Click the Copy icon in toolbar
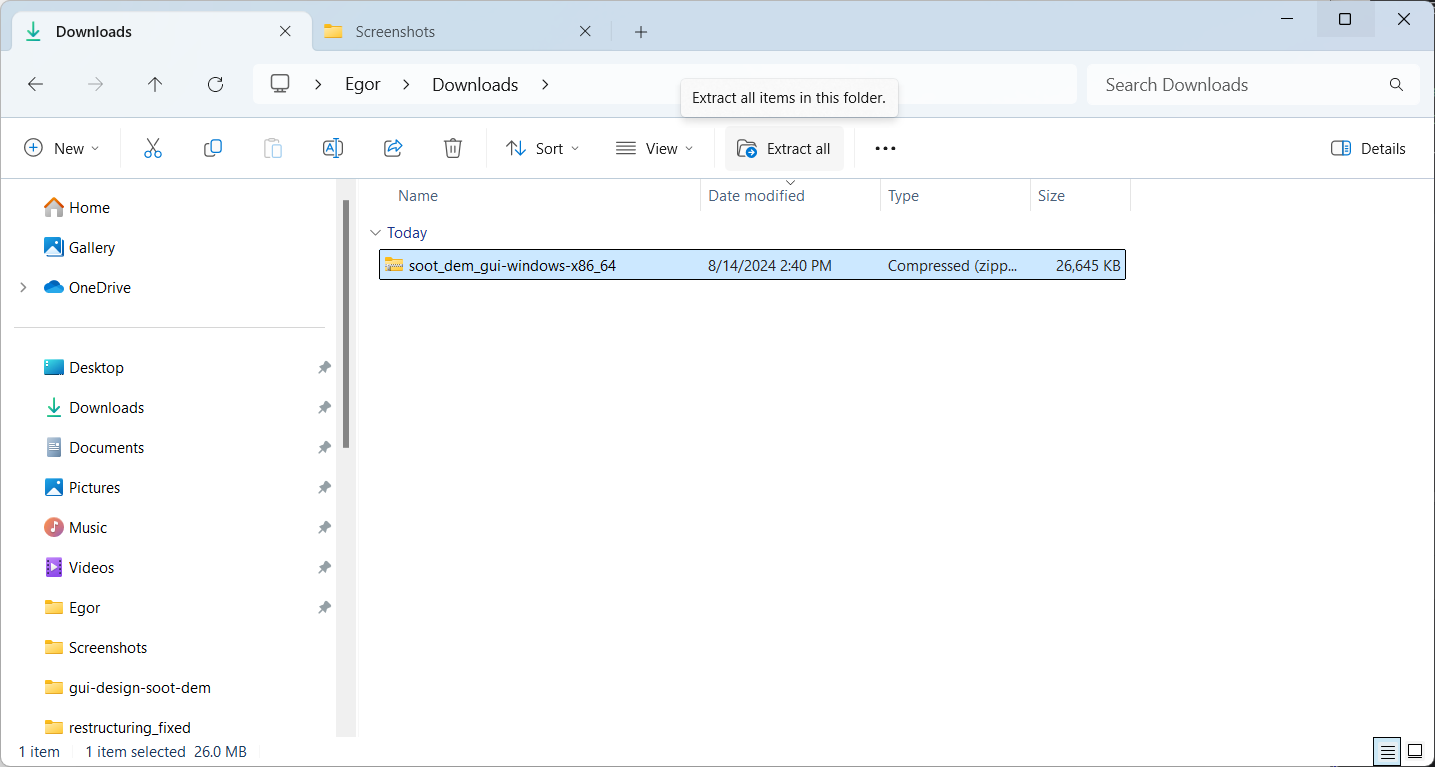The image size is (1435, 767). (213, 148)
